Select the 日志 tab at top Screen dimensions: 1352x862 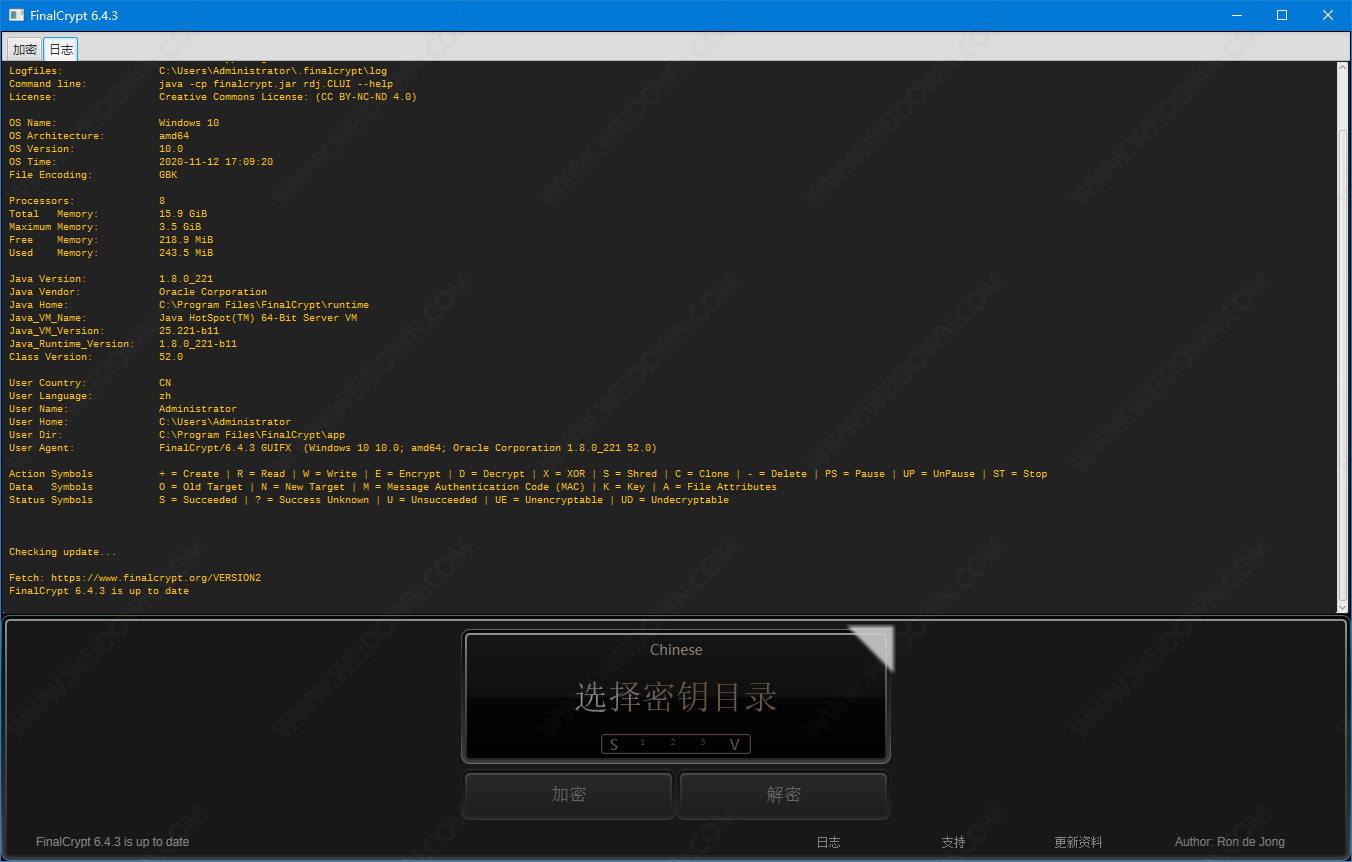pyautogui.click(x=60, y=49)
